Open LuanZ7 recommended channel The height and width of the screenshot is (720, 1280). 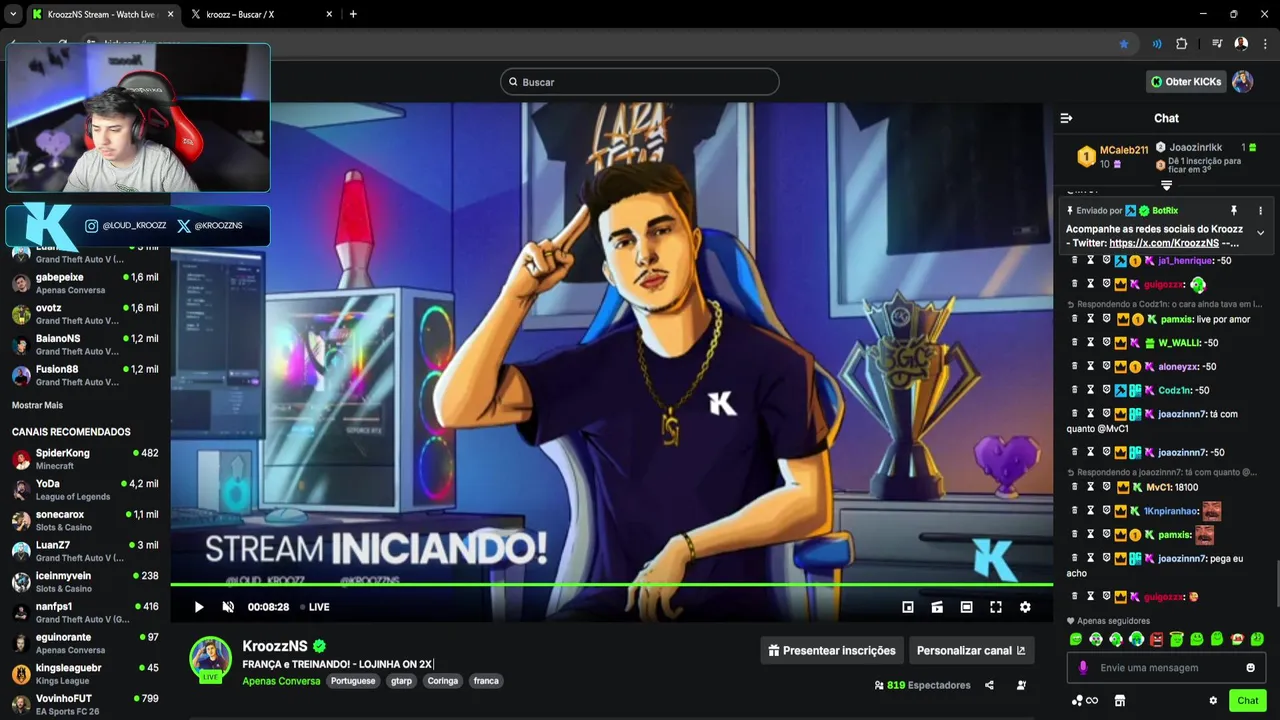[x=85, y=552]
